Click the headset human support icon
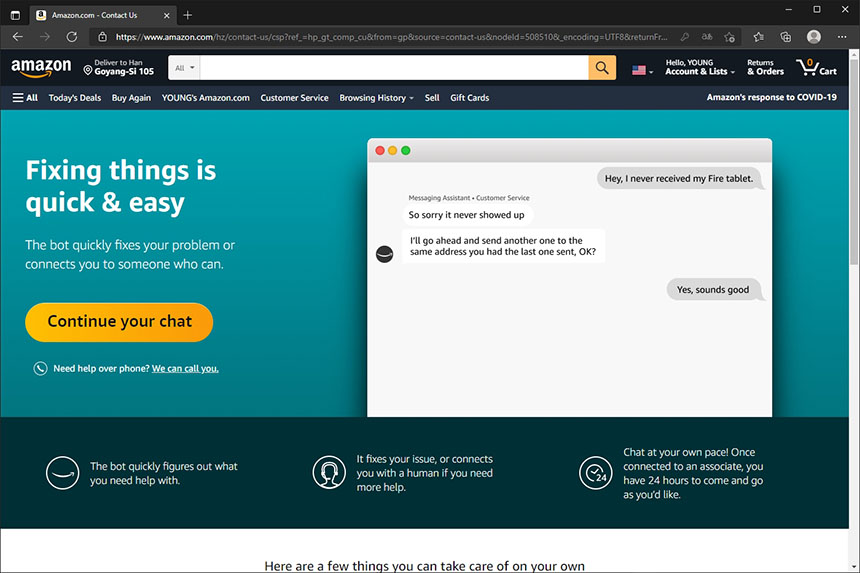 coord(329,473)
